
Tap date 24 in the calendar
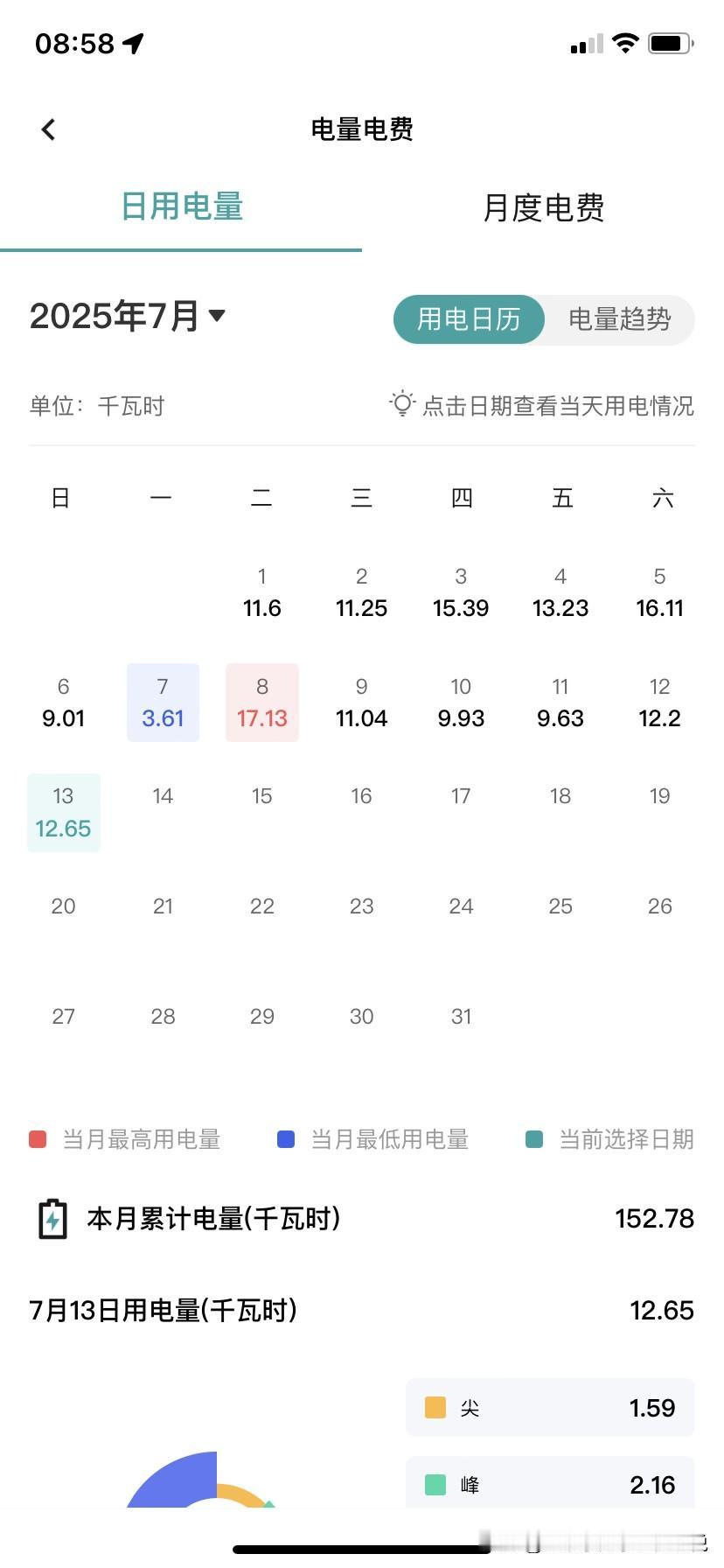(461, 906)
